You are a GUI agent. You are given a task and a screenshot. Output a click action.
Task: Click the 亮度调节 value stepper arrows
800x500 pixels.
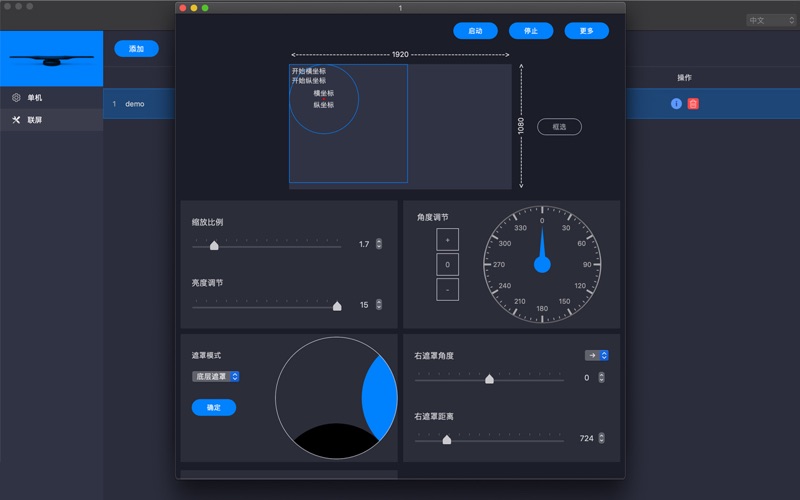[x=379, y=305]
